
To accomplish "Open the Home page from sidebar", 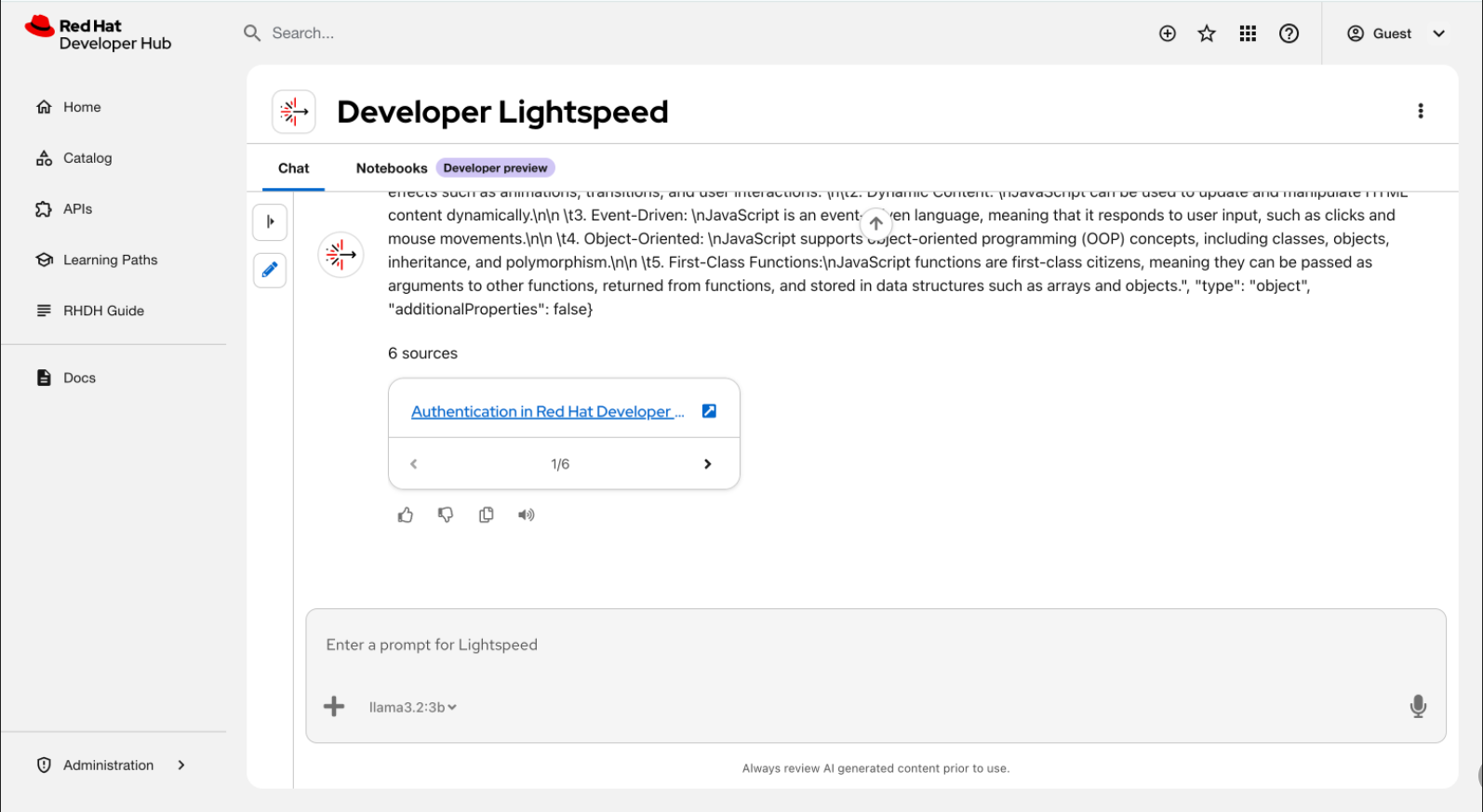I will click(68, 107).
